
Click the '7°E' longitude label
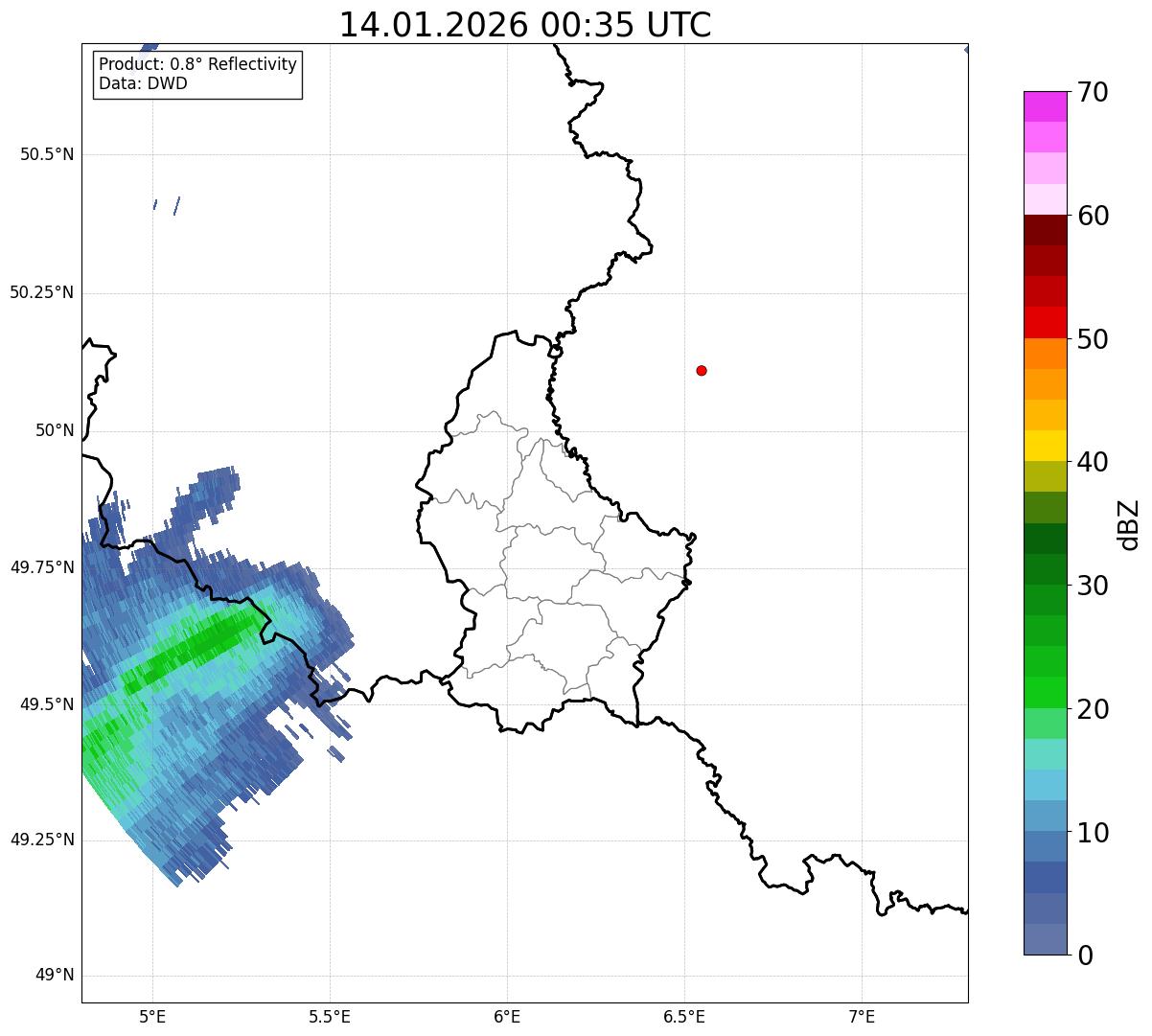(x=862, y=1016)
